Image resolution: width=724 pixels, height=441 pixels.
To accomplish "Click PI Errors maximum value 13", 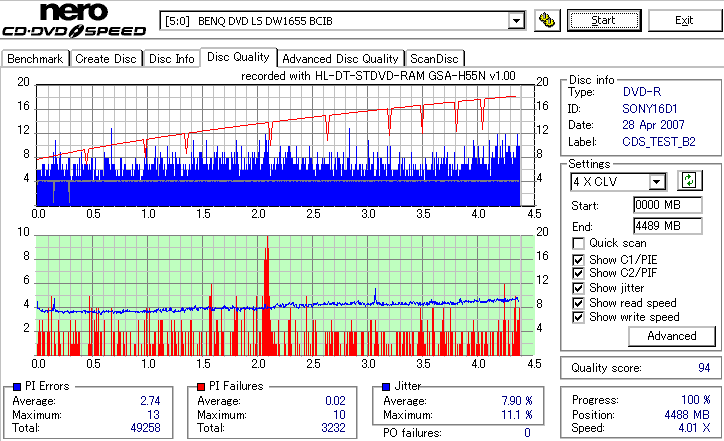I will 153,415.
